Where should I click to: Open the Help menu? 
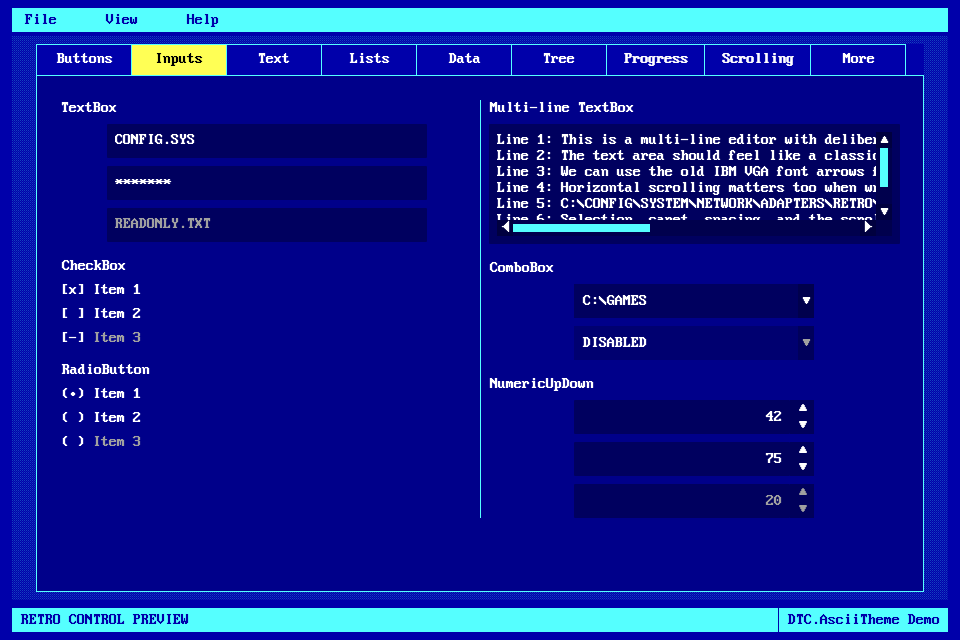pyautogui.click(x=202, y=20)
